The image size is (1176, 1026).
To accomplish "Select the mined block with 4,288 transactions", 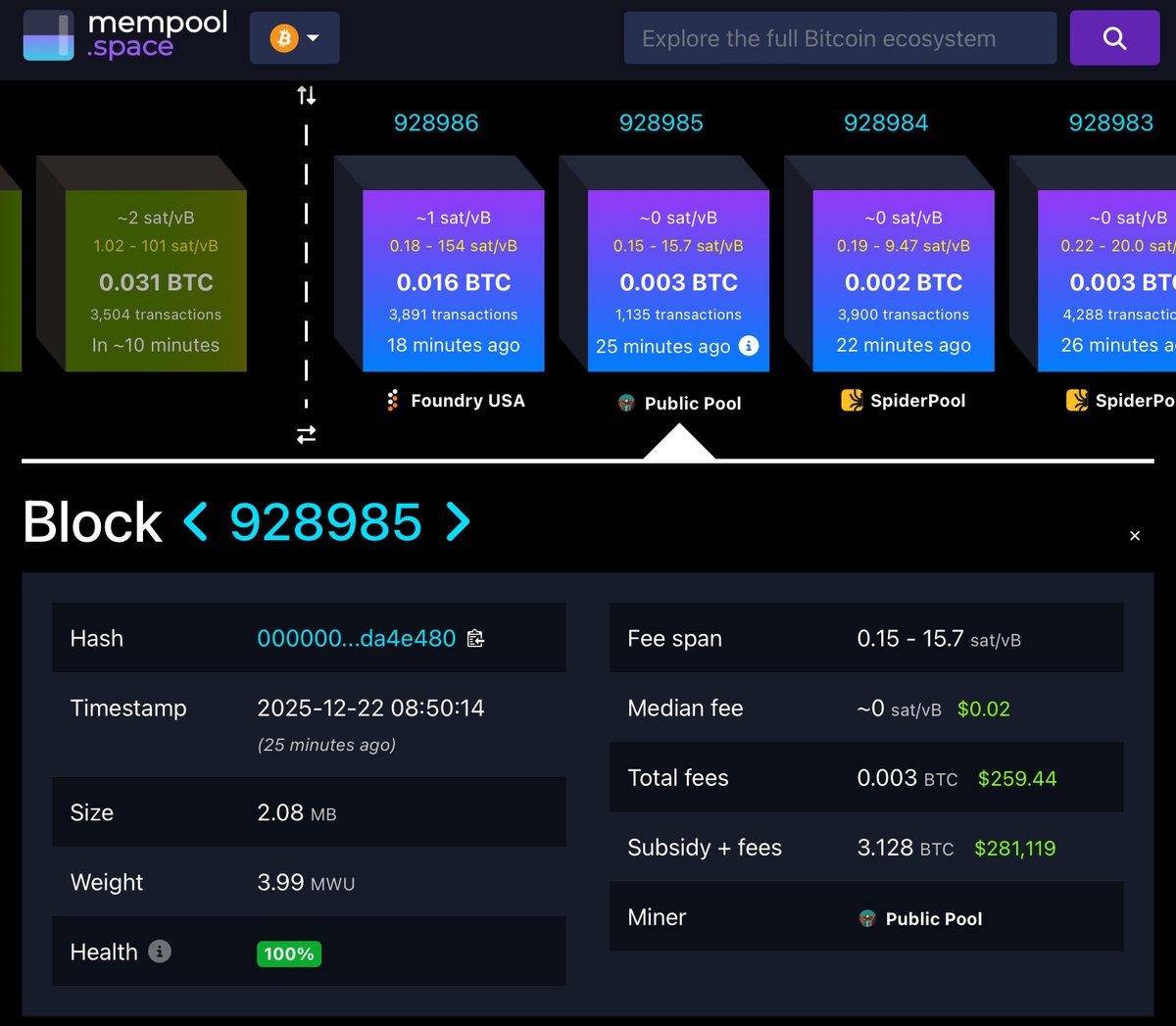I will 1107,281.
